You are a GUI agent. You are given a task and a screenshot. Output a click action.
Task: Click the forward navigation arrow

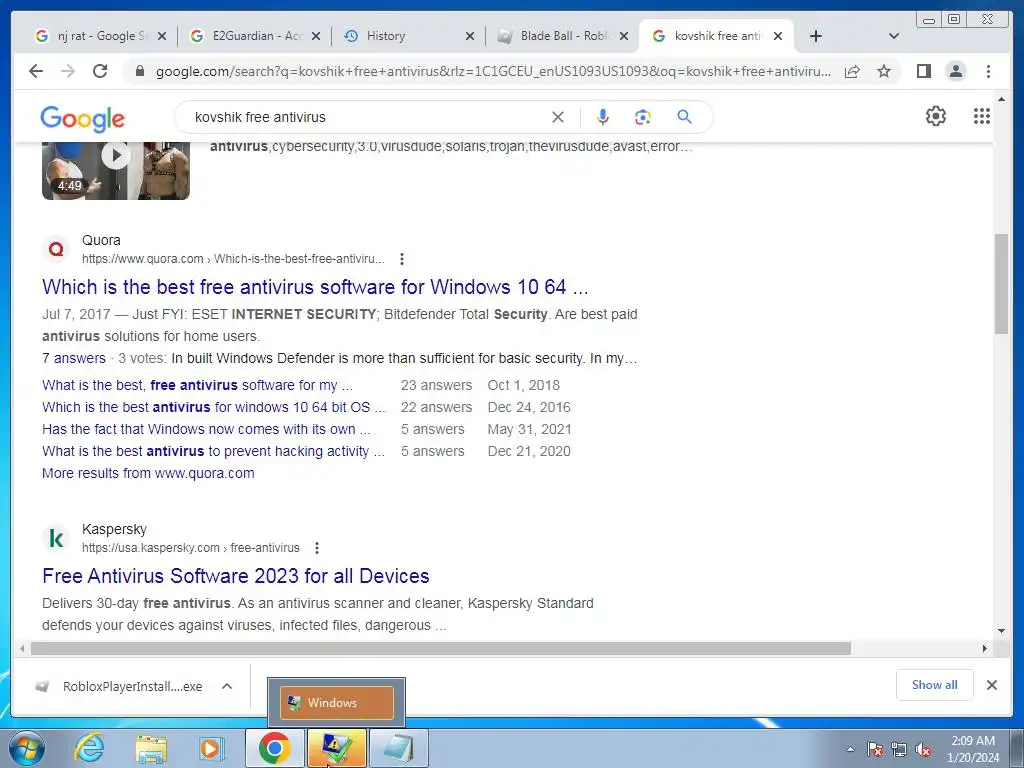(x=68, y=71)
